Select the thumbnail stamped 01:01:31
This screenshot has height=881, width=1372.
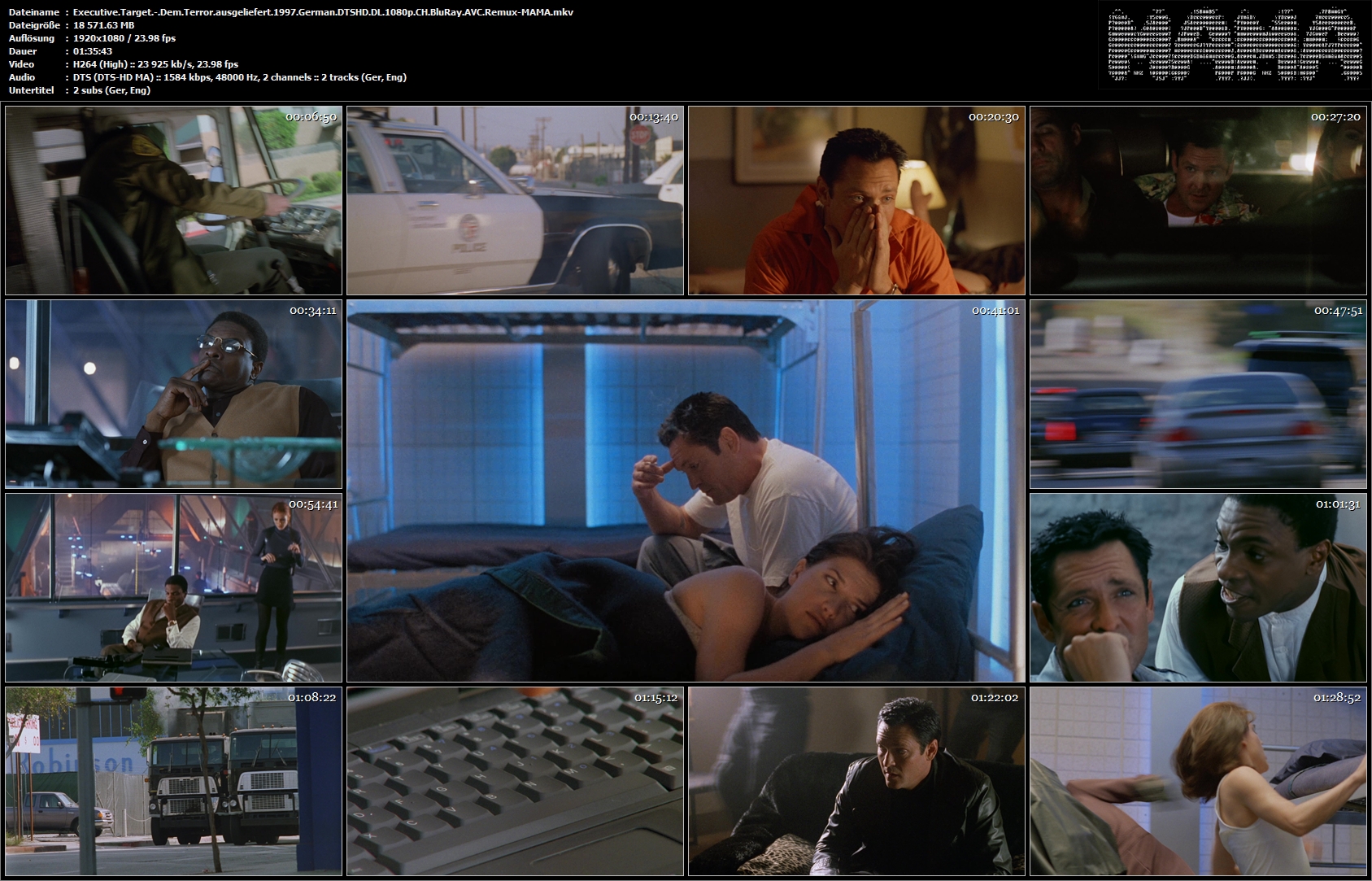coord(1198,587)
